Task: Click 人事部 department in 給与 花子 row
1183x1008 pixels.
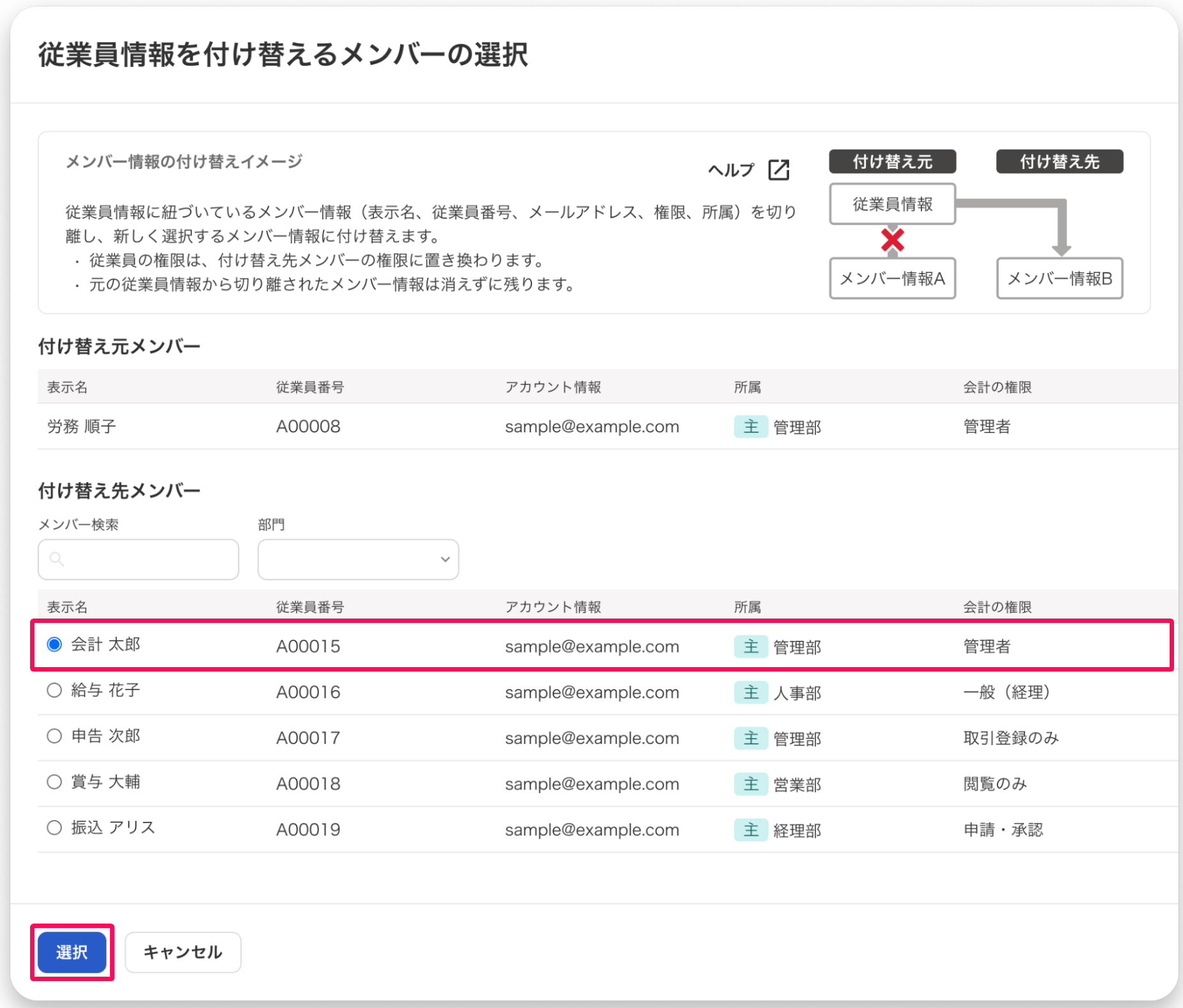Action: click(x=797, y=693)
